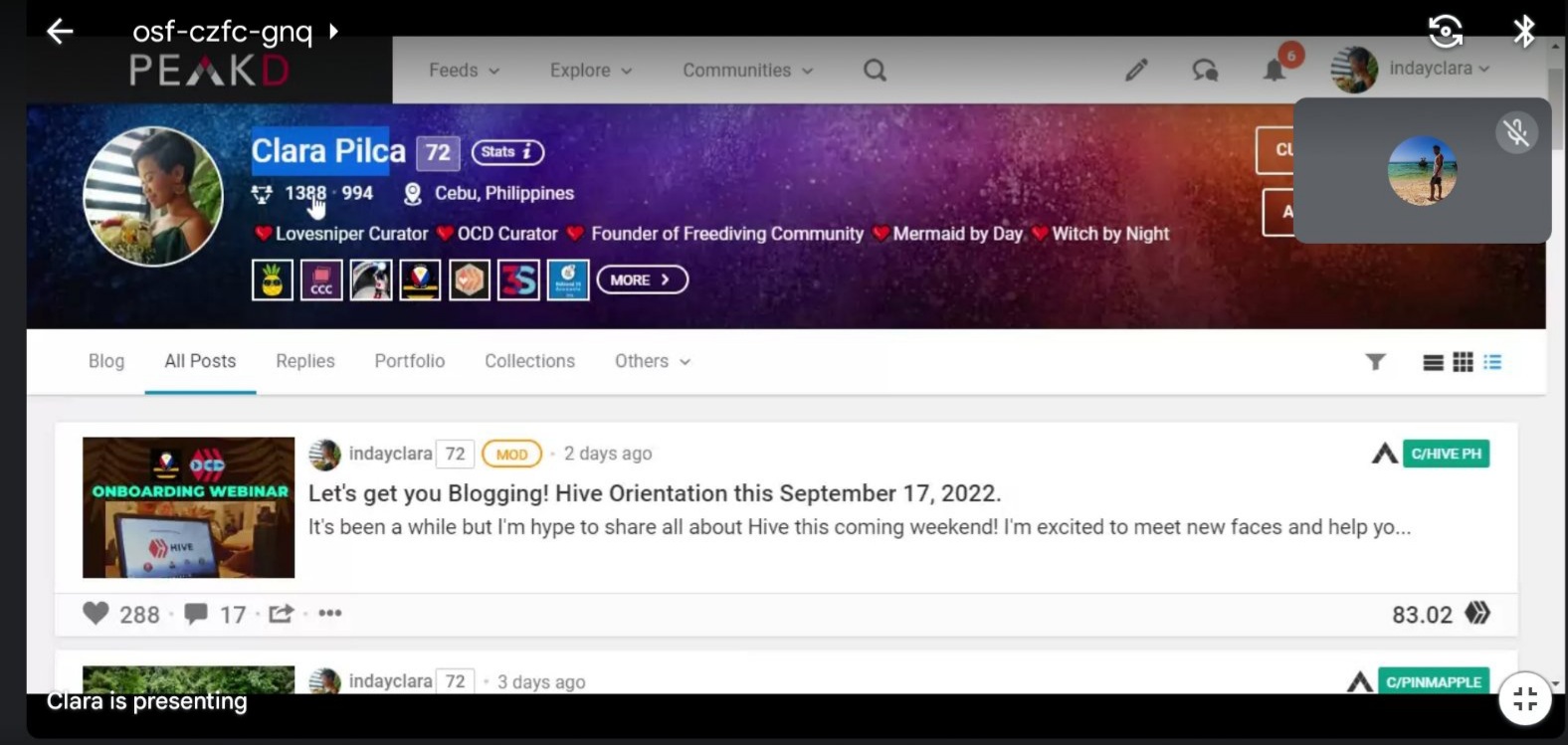This screenshot has height=745, width=1568.
Task: Upvote the post with the heart icon
Action: pos(96,614)
